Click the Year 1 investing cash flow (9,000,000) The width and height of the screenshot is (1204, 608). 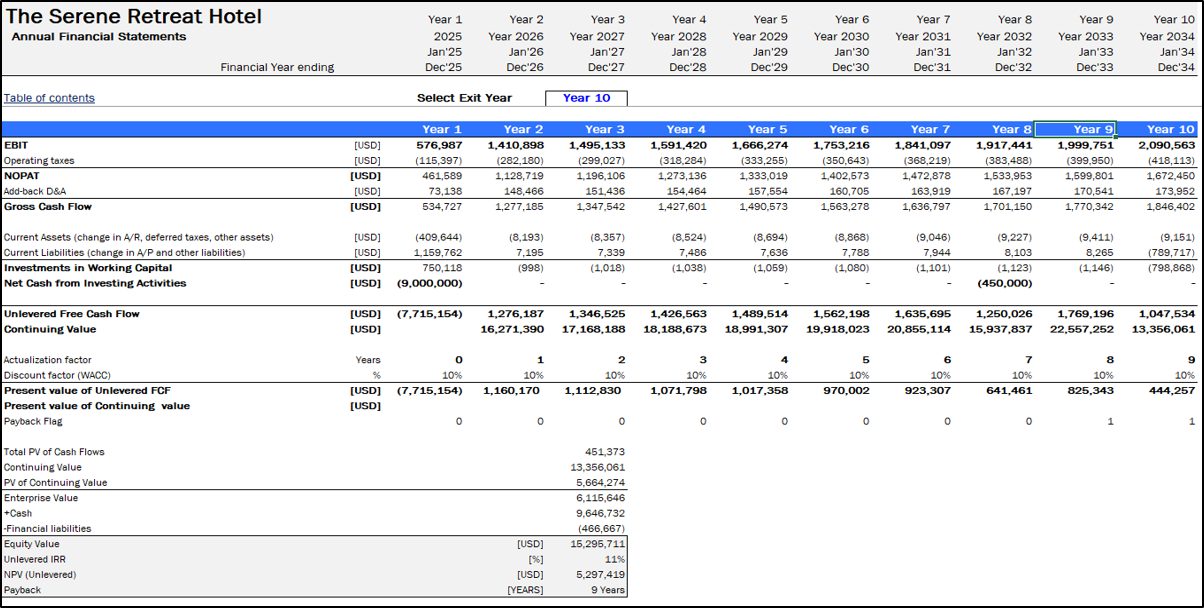pos(430,283)
